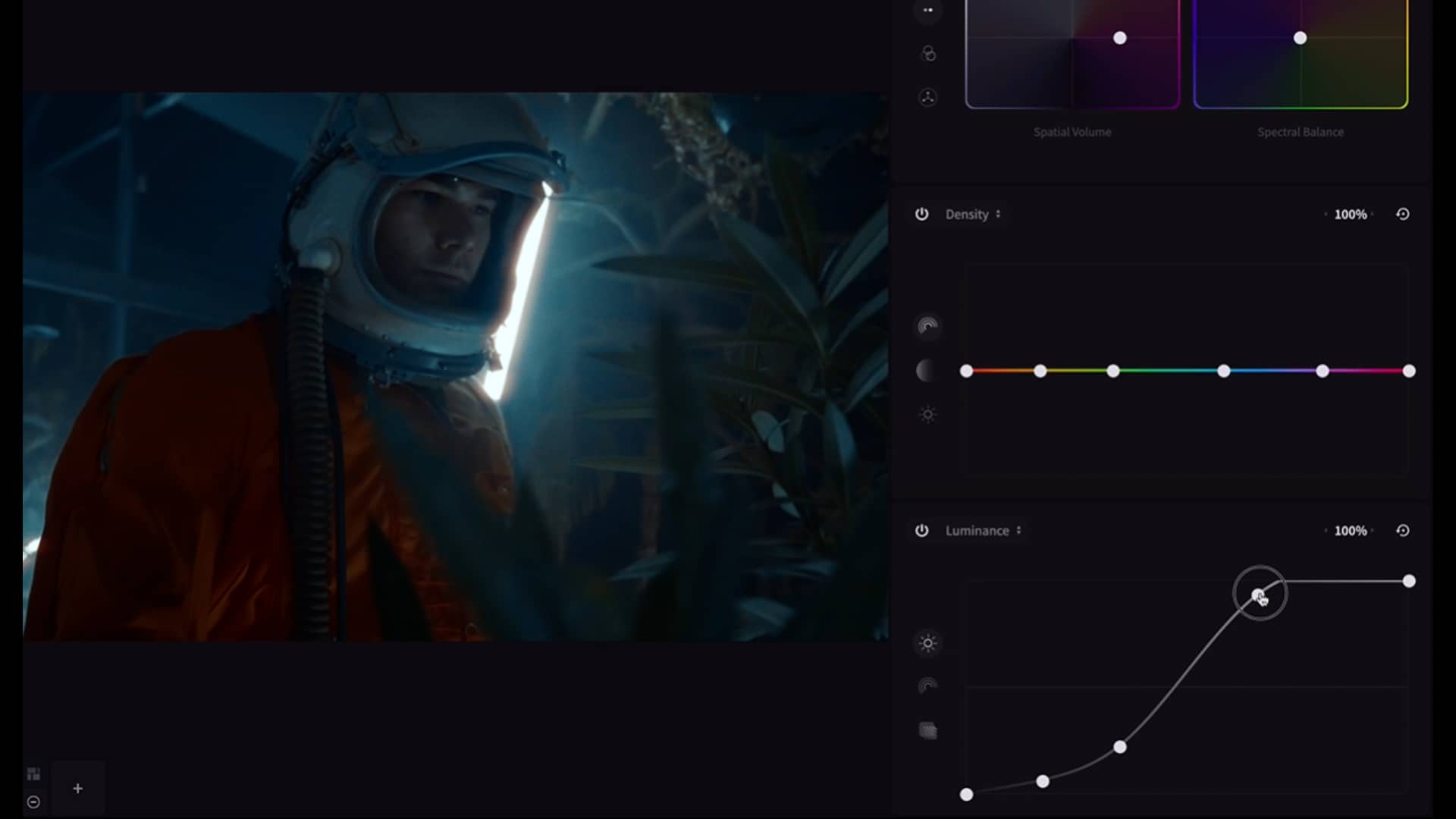Open the node graph icon in the sidebar
The height and width of the screenshot is (819, 1456).
click(x=928, y=97)
